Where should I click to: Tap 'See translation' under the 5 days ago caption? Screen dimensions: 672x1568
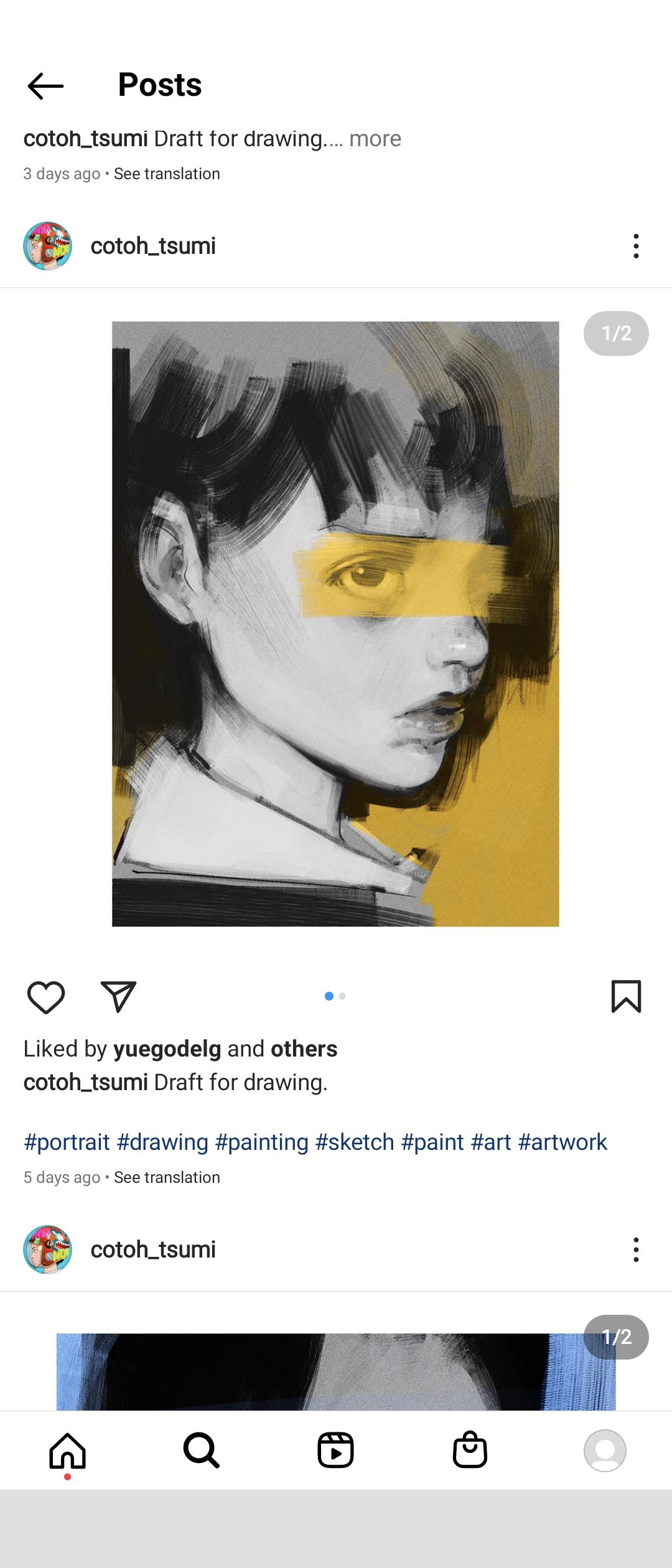(x=167, y=1177)
